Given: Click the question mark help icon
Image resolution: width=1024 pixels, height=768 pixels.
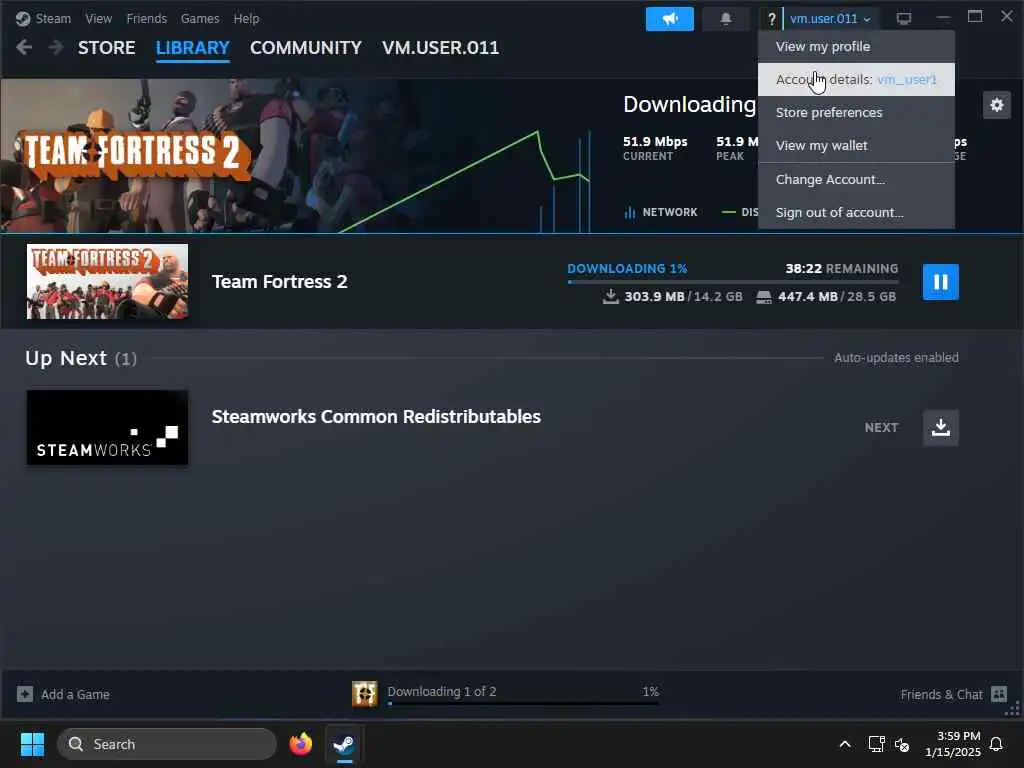Looking at the screenshot, I should [771, 19].
